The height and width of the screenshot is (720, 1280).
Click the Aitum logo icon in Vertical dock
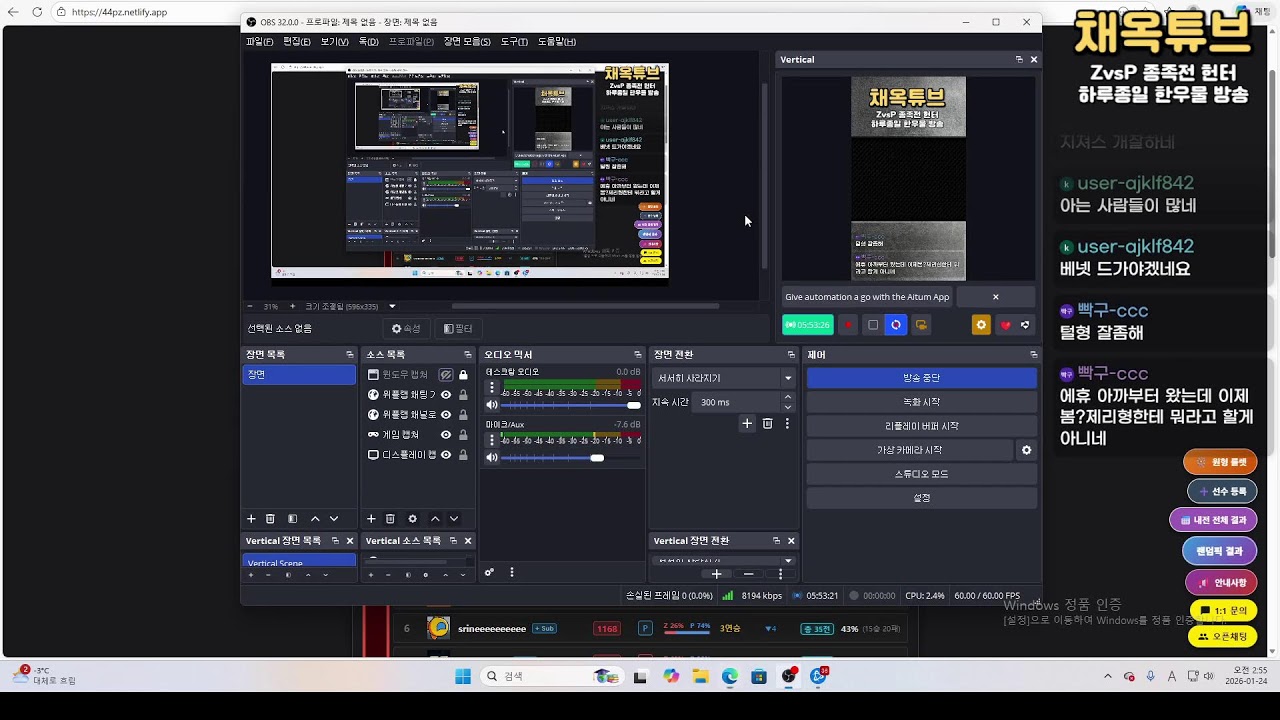(1025, 325)
